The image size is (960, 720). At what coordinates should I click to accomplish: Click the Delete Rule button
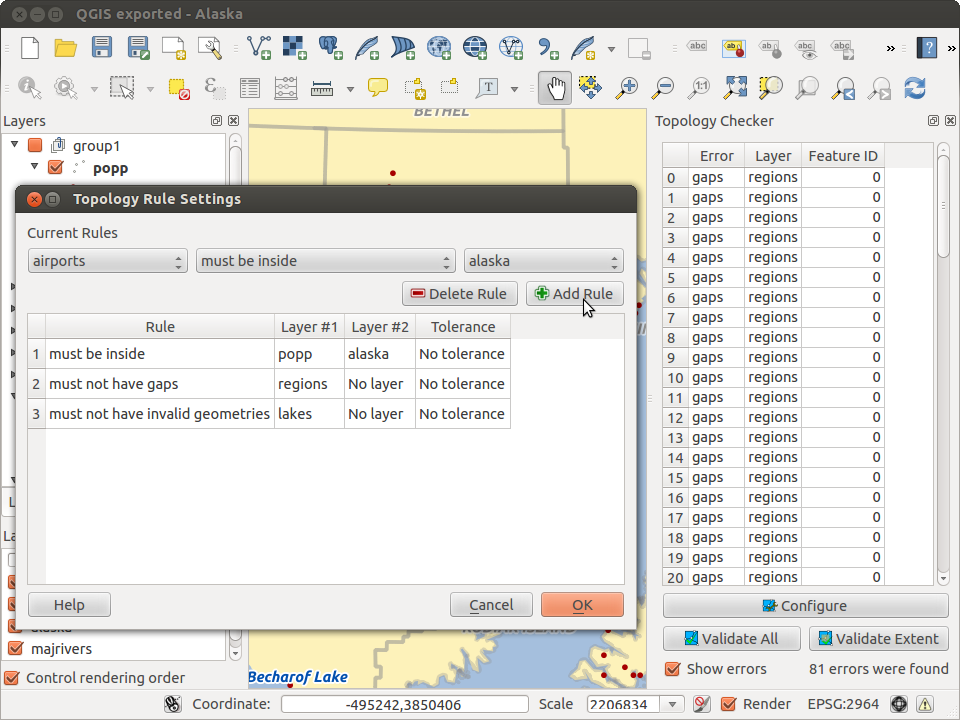tap(461, 294)
